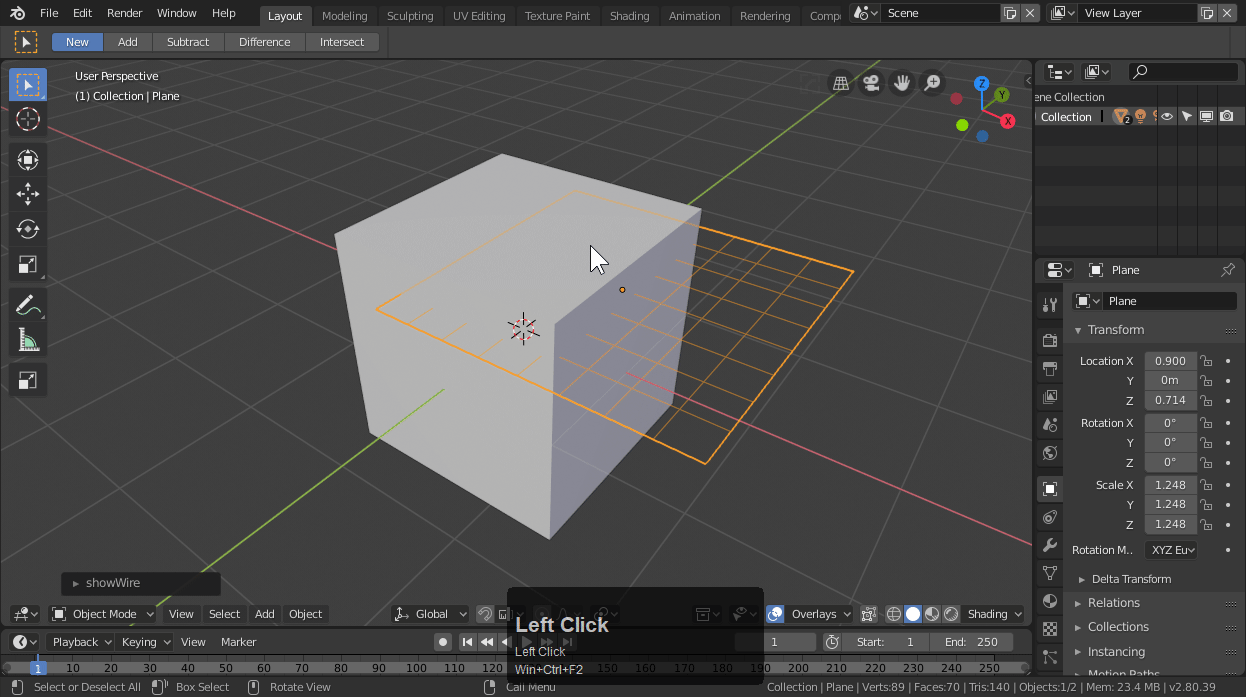Viewport: 1246px width, 697px height.
Task: Click the Intersect selection mode button
Action: coord(342,42)
